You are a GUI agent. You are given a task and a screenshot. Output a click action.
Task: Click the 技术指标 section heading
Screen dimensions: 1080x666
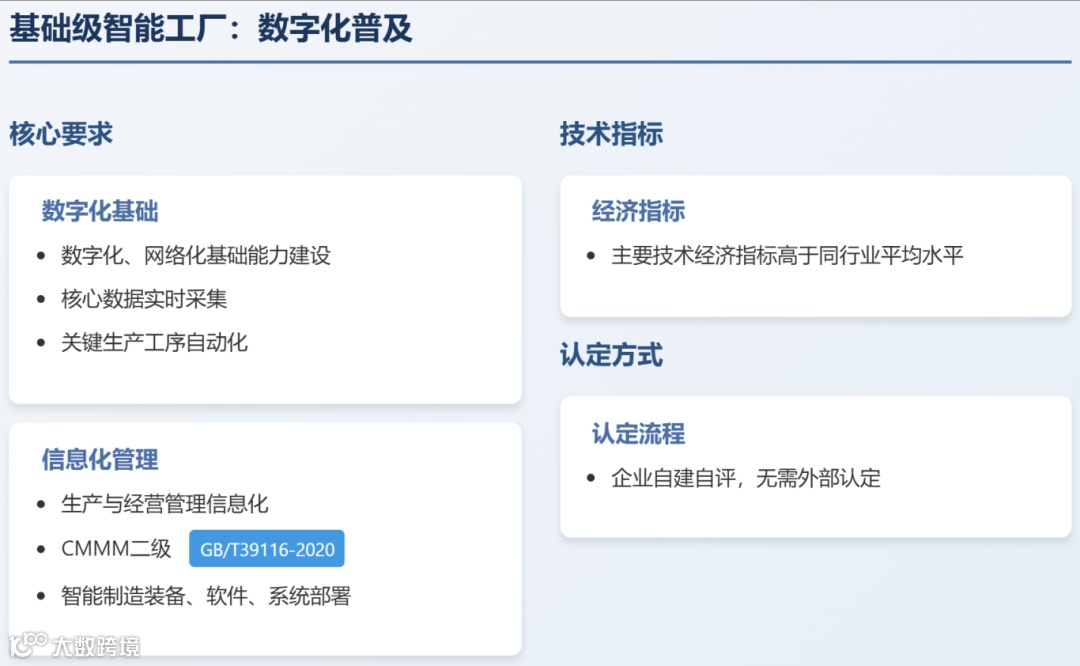612,134
